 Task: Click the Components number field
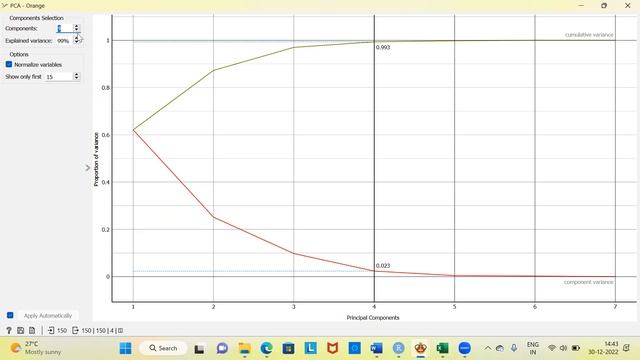pyautogui.click(x=64, y=28)
